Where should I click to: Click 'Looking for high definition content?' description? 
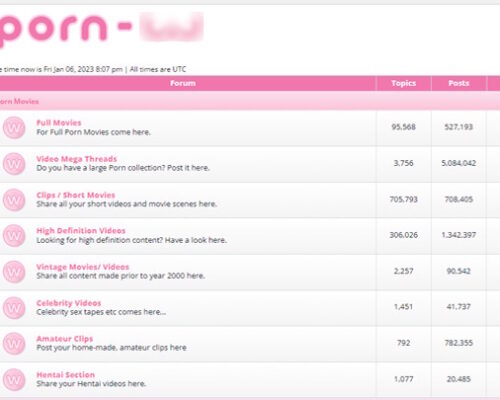click(132, 240)
